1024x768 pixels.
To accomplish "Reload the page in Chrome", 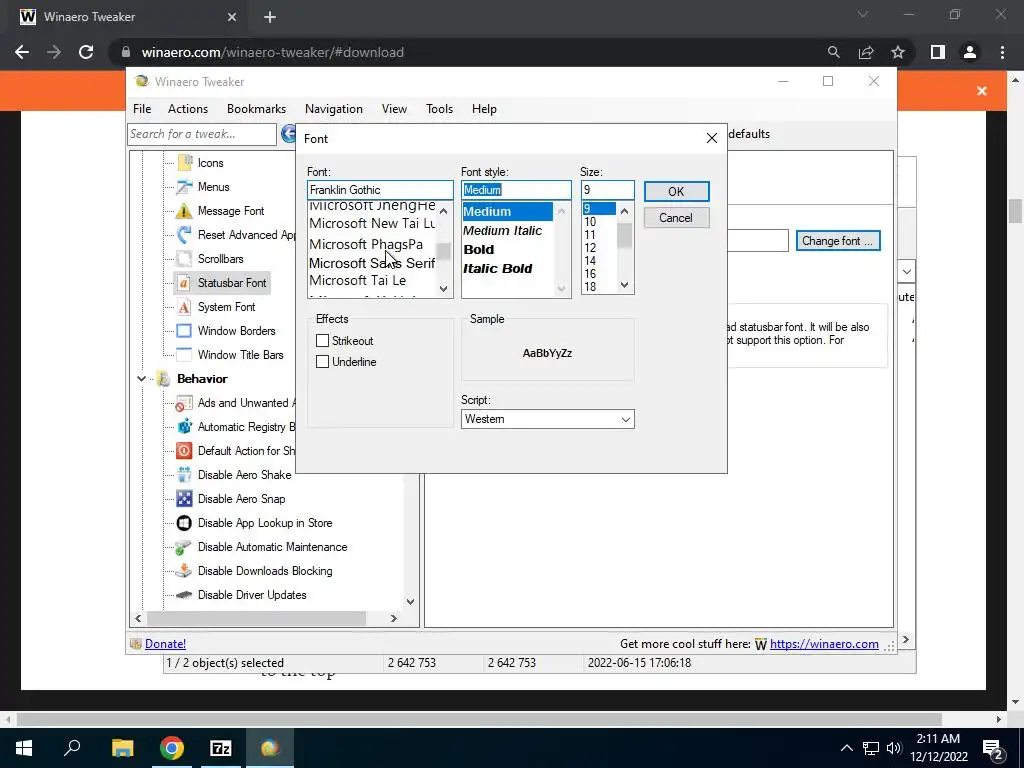I will [x=86, y=52].
